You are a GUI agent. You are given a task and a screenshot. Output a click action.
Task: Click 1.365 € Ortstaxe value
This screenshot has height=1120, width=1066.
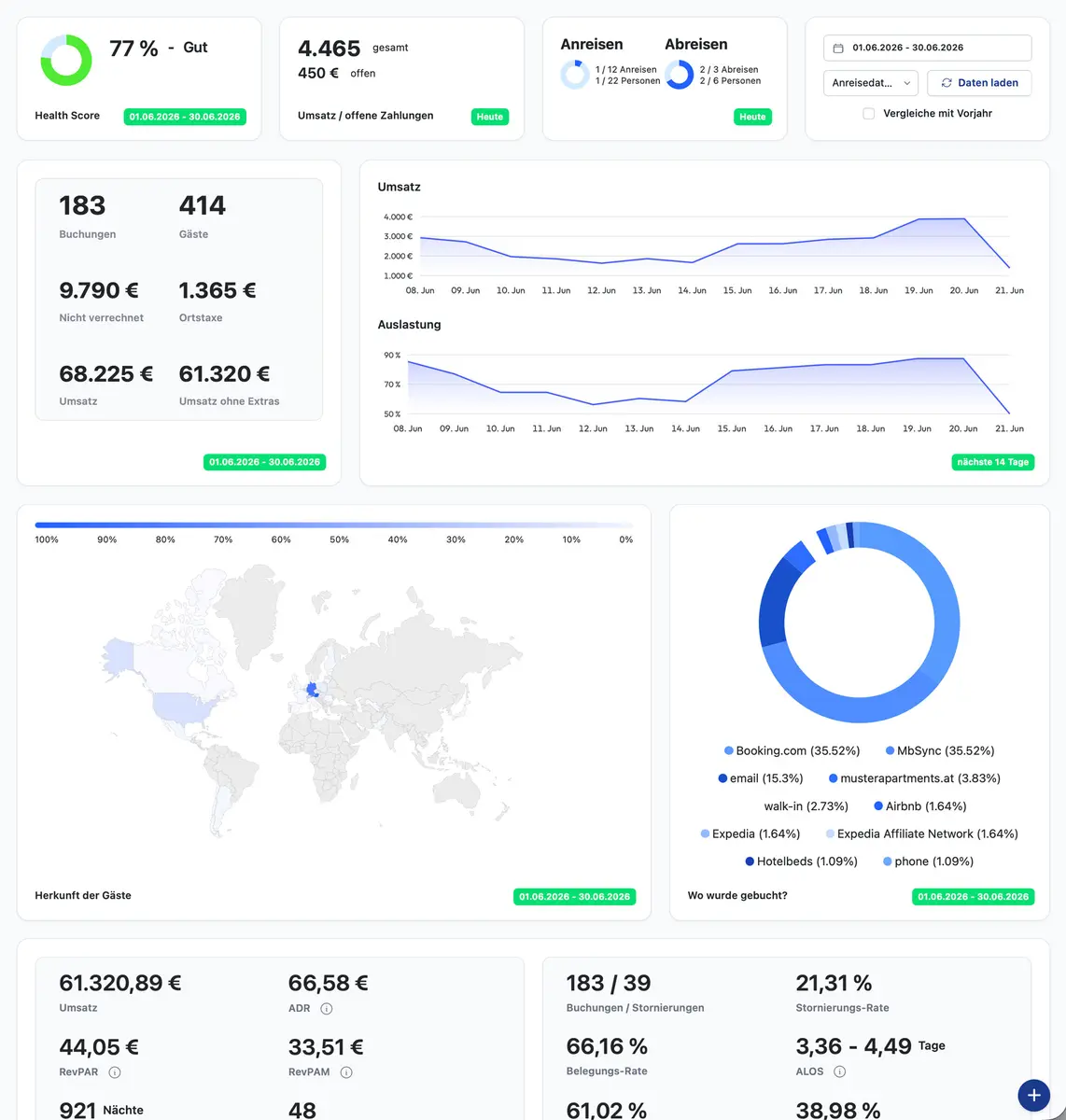point(217,290)
